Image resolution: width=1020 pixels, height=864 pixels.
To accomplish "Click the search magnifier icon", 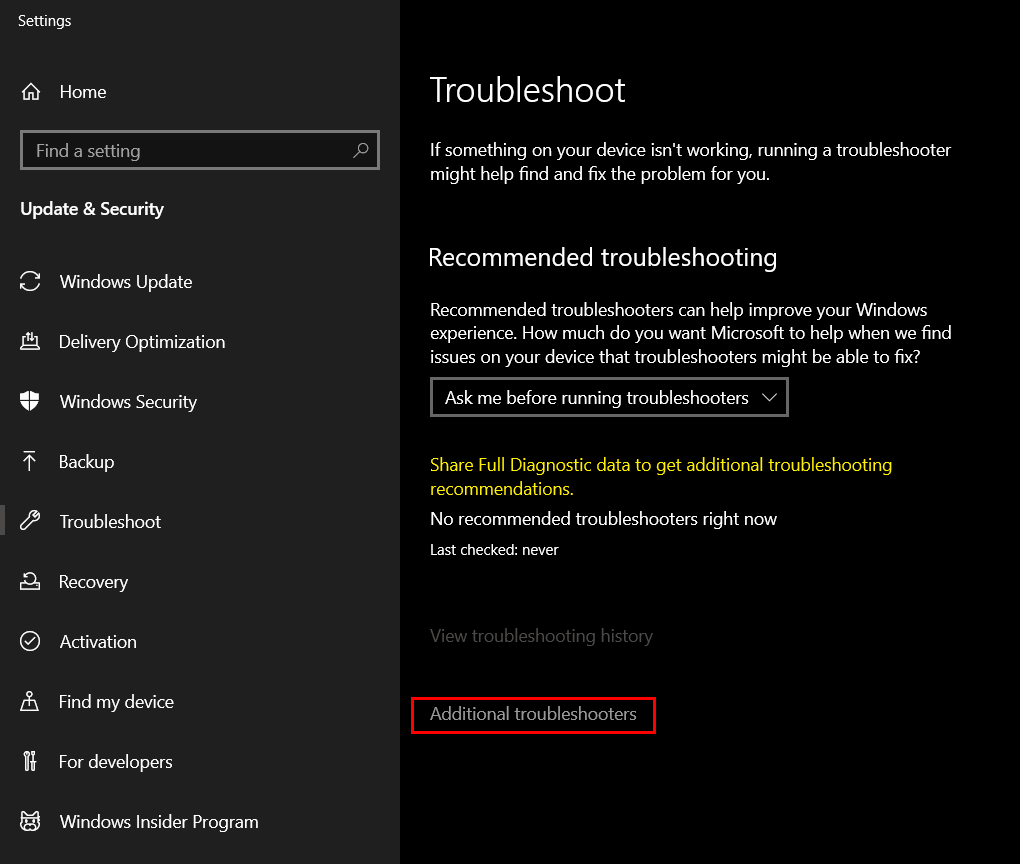I will point(360,150).
